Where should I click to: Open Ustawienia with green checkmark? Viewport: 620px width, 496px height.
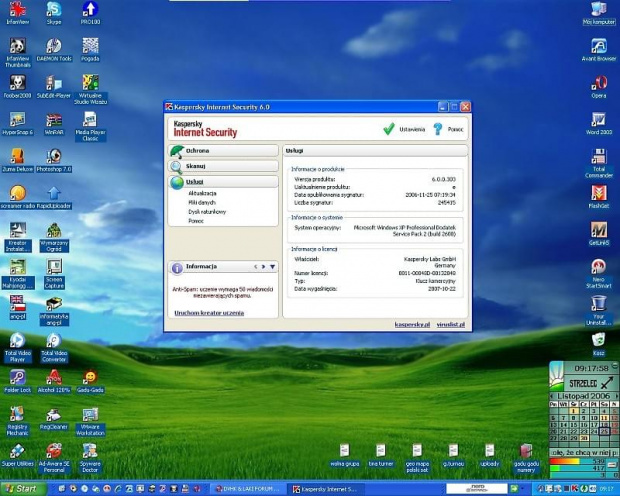(x=404, y=129)
